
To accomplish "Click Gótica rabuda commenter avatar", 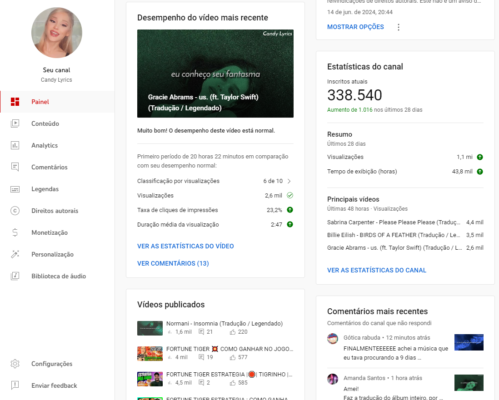I will pyautogui.click(x=333, y=339).
